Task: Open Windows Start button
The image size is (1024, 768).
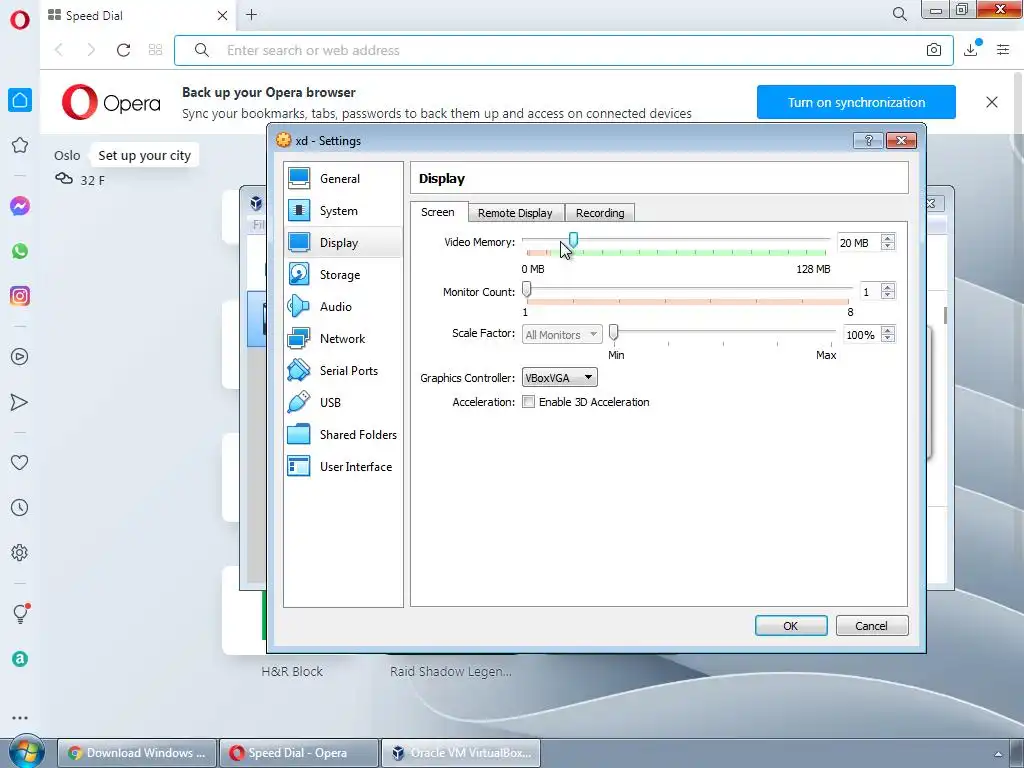Action: 26,752
